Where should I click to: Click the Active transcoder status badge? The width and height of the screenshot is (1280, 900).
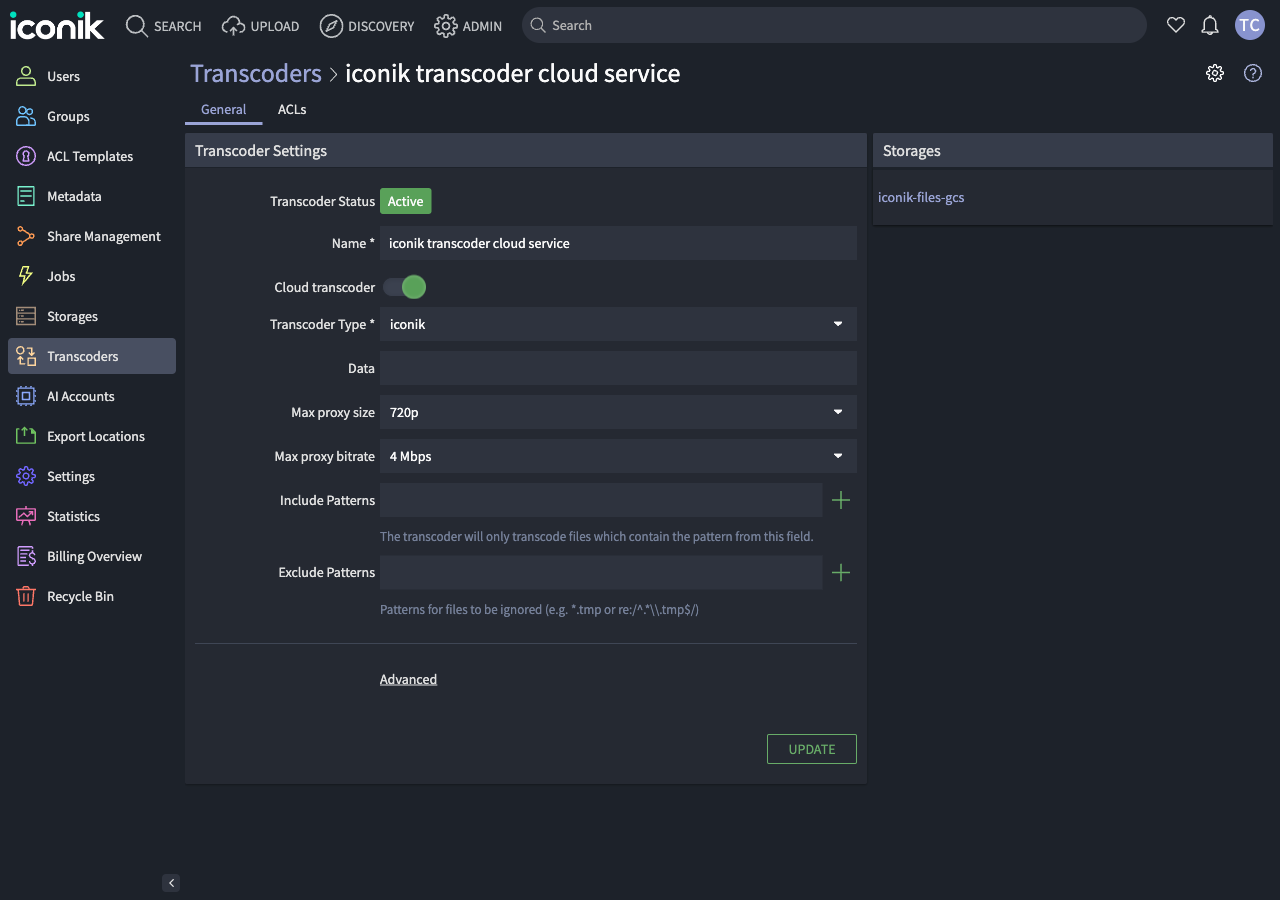[x=405, y=201]
